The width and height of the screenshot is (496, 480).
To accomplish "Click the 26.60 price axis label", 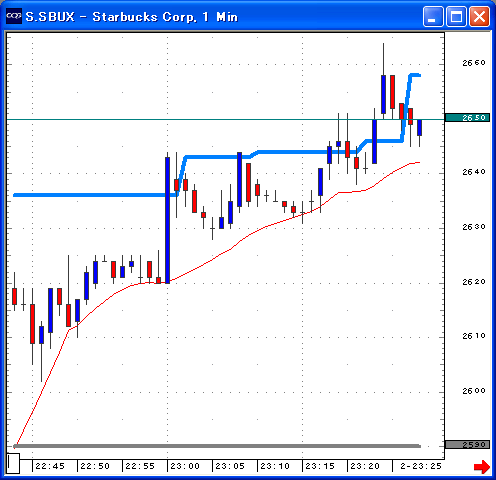I will 474,63.
